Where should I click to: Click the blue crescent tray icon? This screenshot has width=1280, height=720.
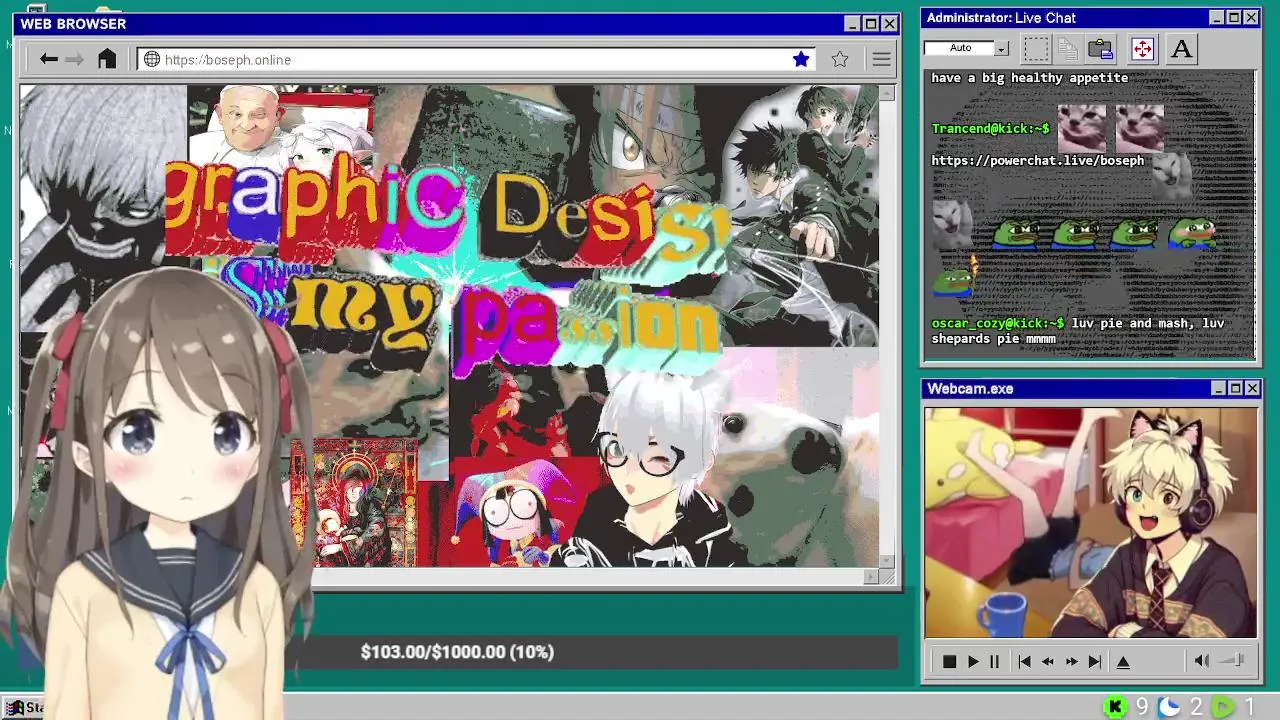(1169, 707)
